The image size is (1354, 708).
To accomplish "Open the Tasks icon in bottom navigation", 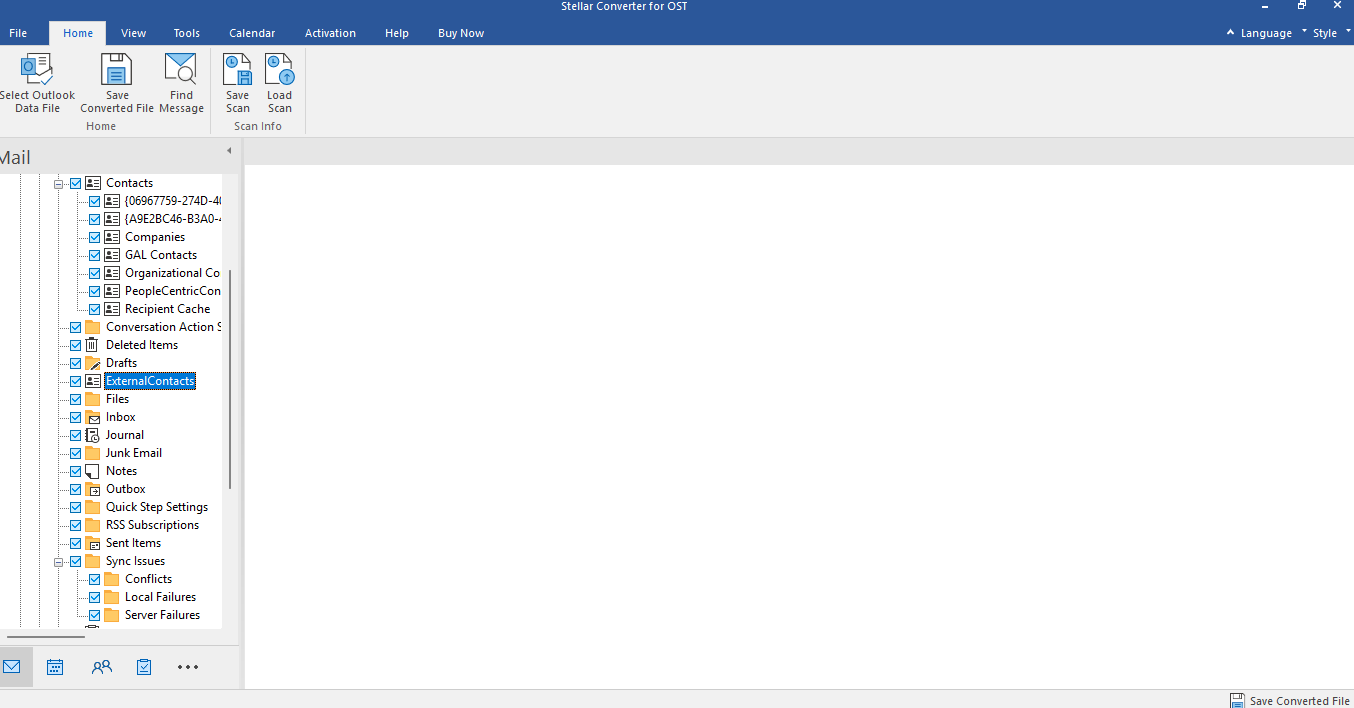I will 144,667.
